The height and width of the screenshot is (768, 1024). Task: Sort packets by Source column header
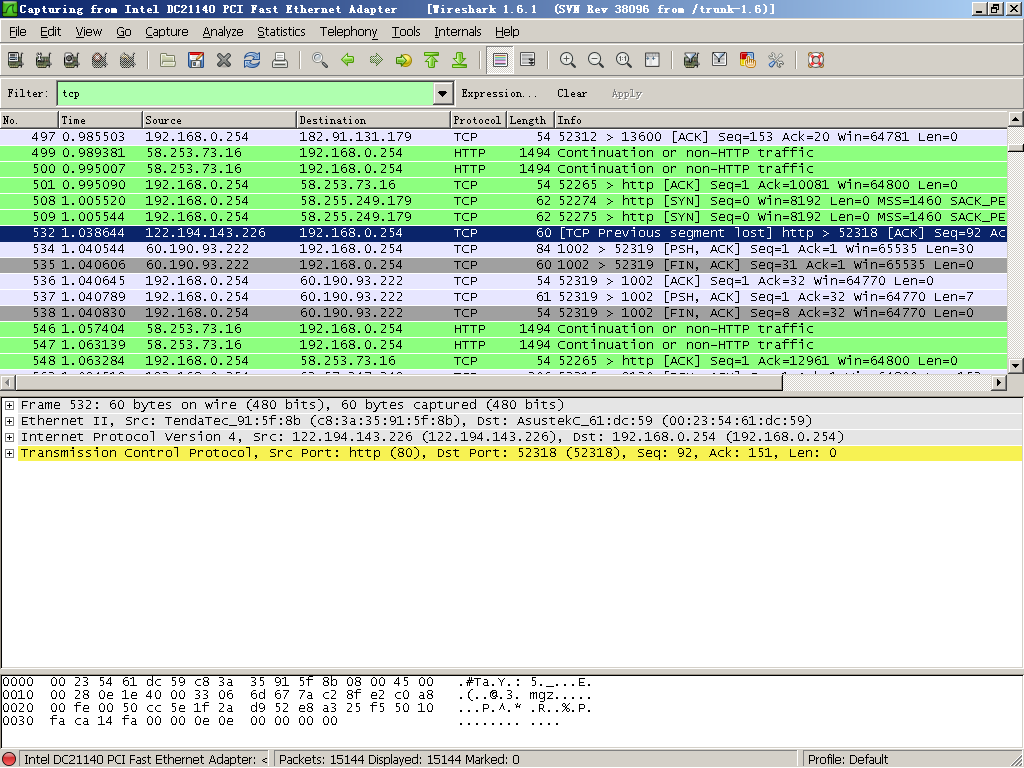[x=219, y=120]
